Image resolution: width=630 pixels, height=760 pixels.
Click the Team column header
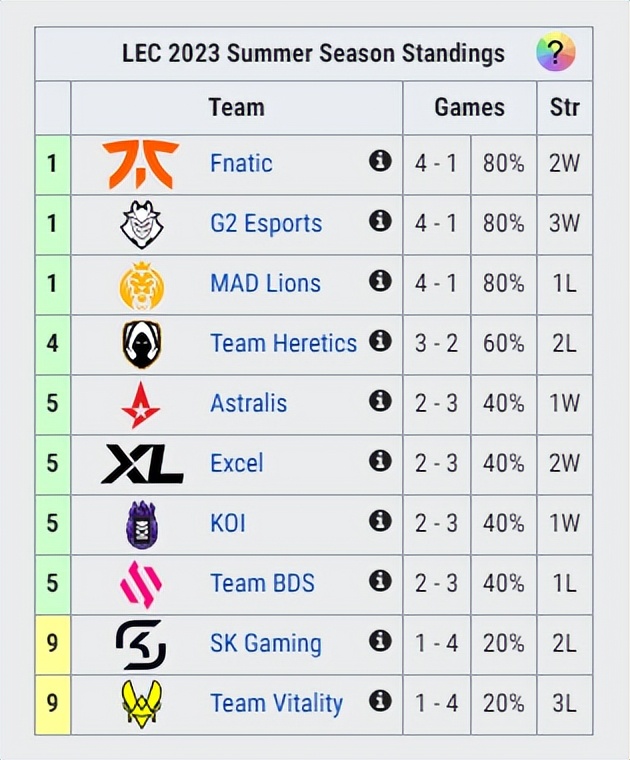pyautogui.click(x=236, y=107)
